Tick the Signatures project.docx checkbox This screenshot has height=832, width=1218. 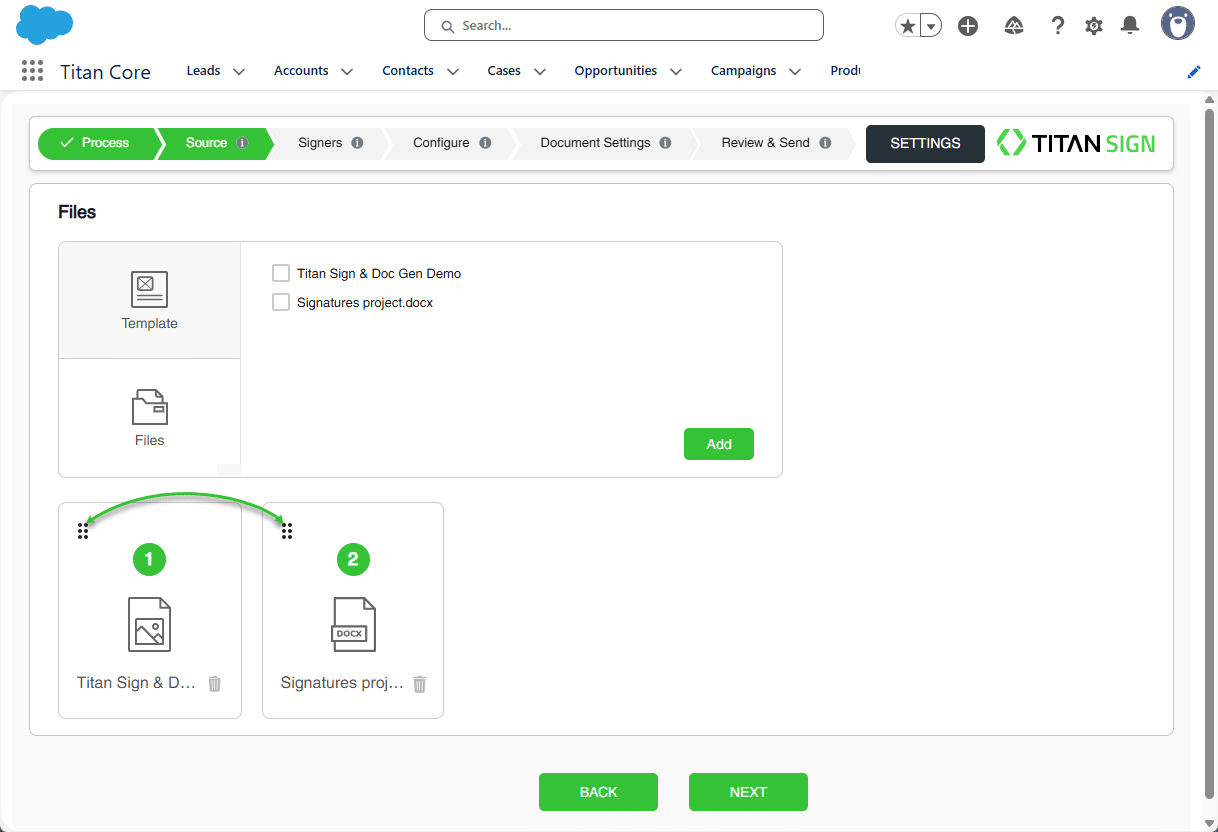pyautogui.click(x=281, y=302)
